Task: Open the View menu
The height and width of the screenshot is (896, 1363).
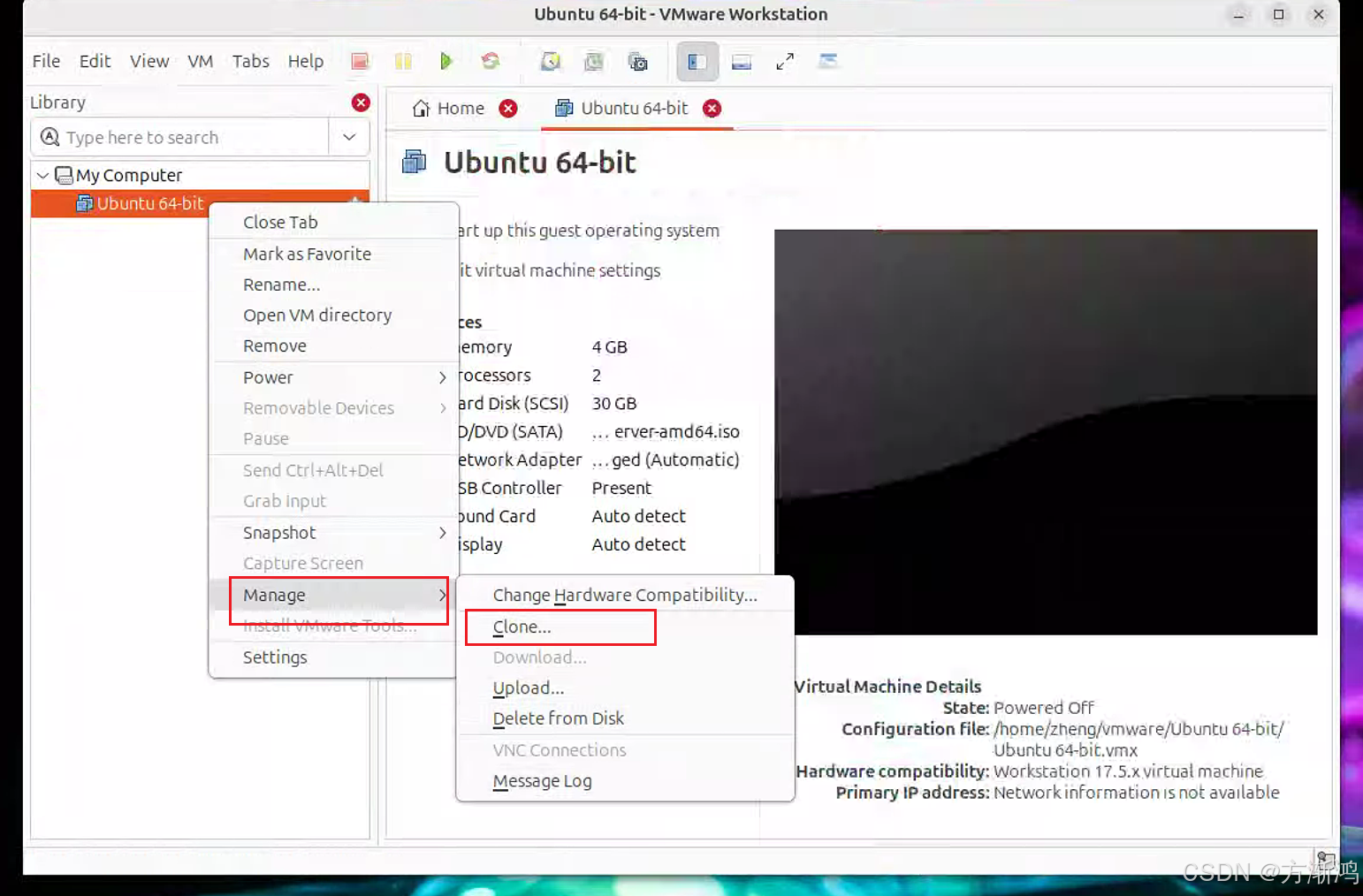Action: point(149,61)
